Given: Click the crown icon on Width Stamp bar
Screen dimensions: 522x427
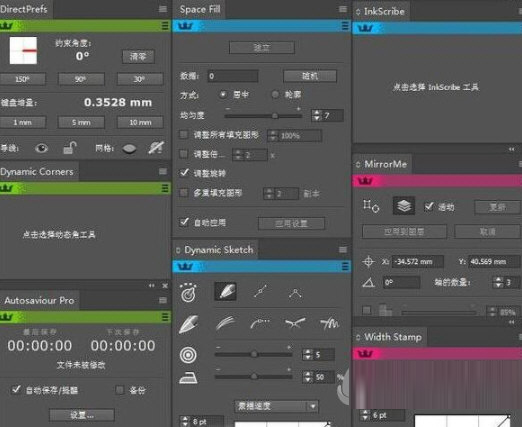Looking at the screenshot, I should (365, 354).
